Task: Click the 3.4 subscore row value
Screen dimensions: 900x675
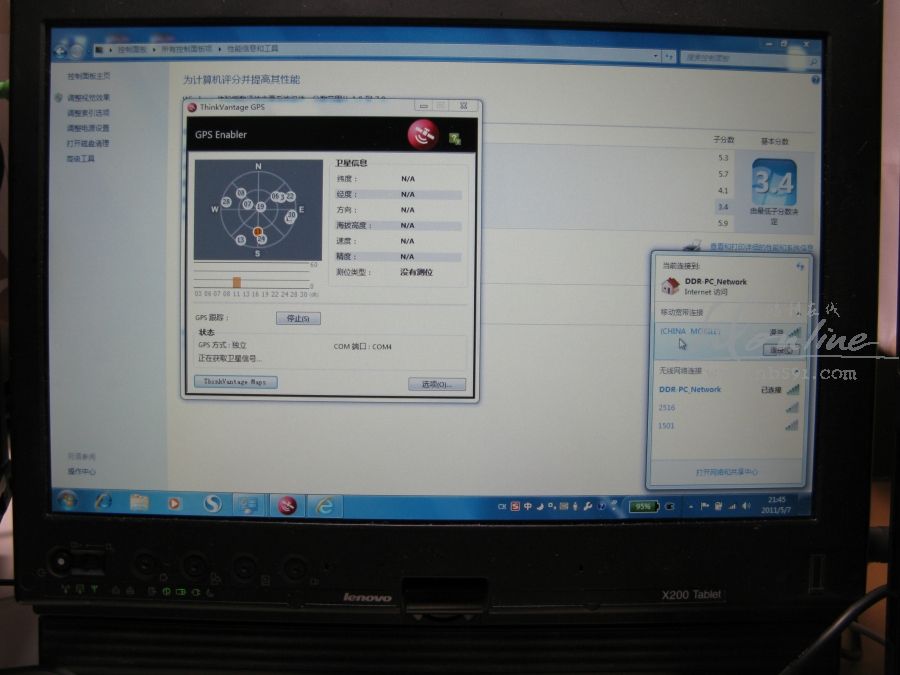Action: (723, 207)
